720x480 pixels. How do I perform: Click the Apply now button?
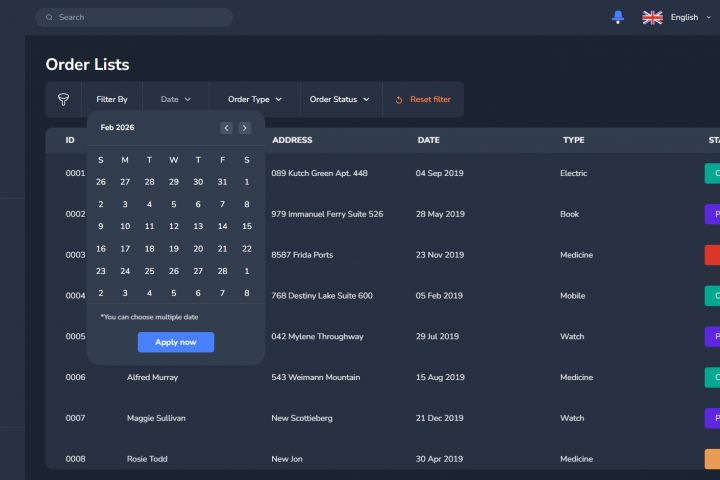point(176,342)
